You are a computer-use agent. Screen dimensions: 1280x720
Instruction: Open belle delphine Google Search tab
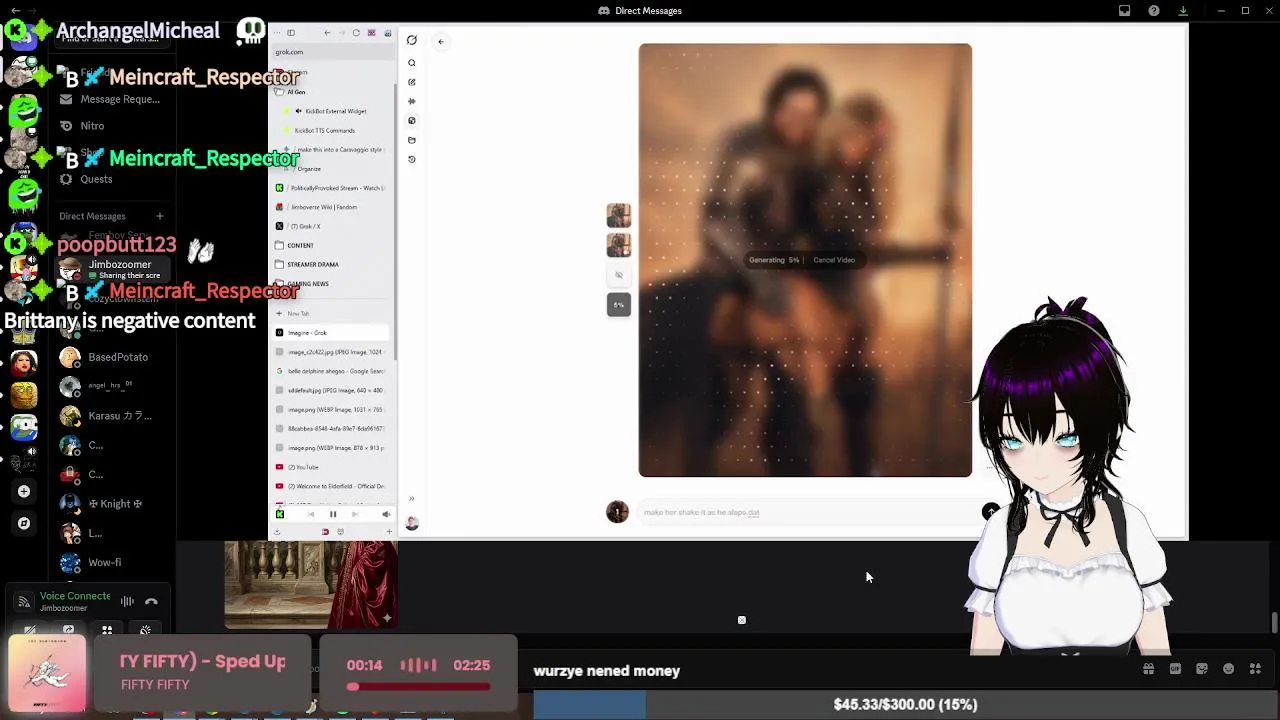(x=331, y=371)
